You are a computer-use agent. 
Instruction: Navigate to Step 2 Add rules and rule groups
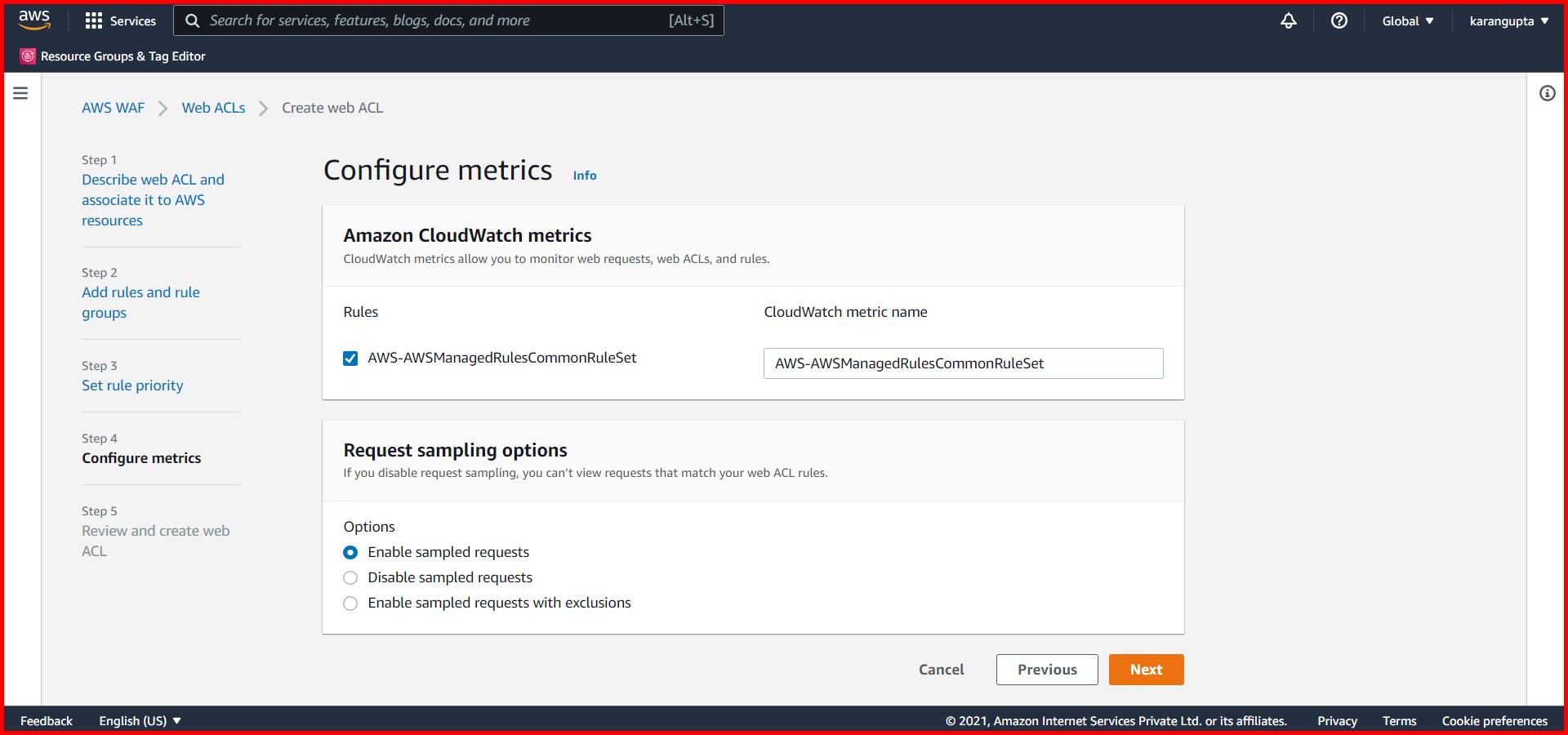[140, 302]
